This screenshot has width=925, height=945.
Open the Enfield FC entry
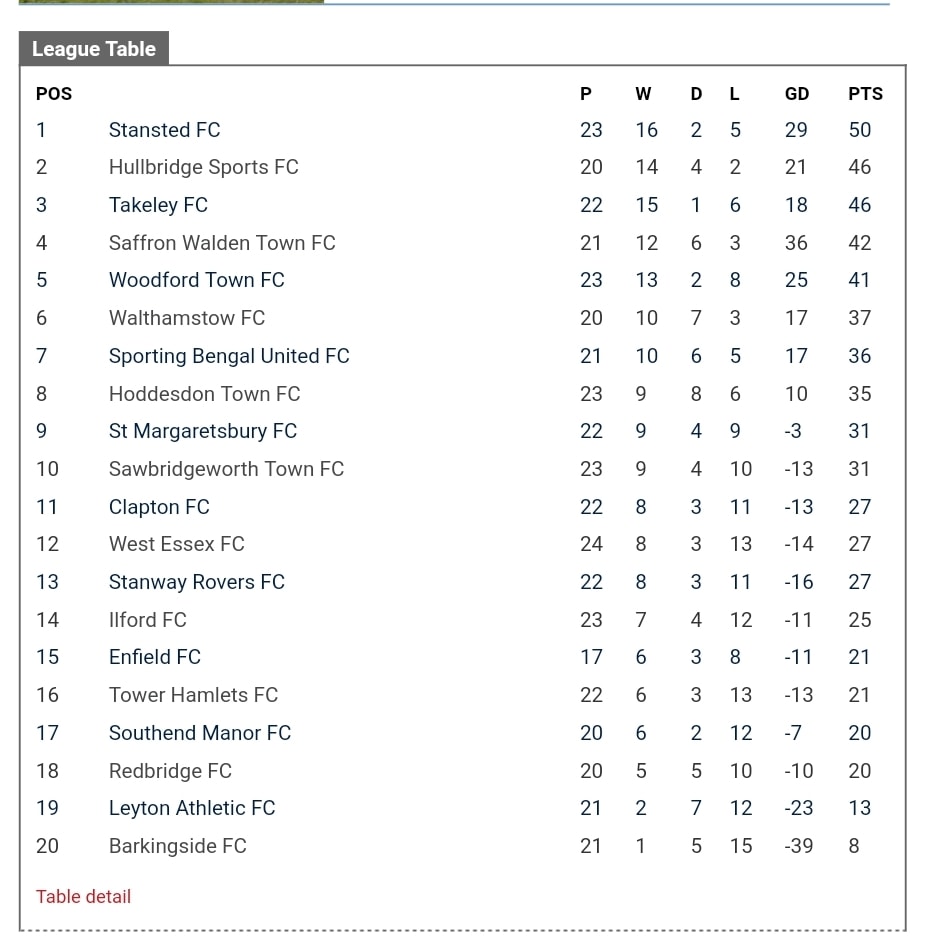[x=155, y=656]
